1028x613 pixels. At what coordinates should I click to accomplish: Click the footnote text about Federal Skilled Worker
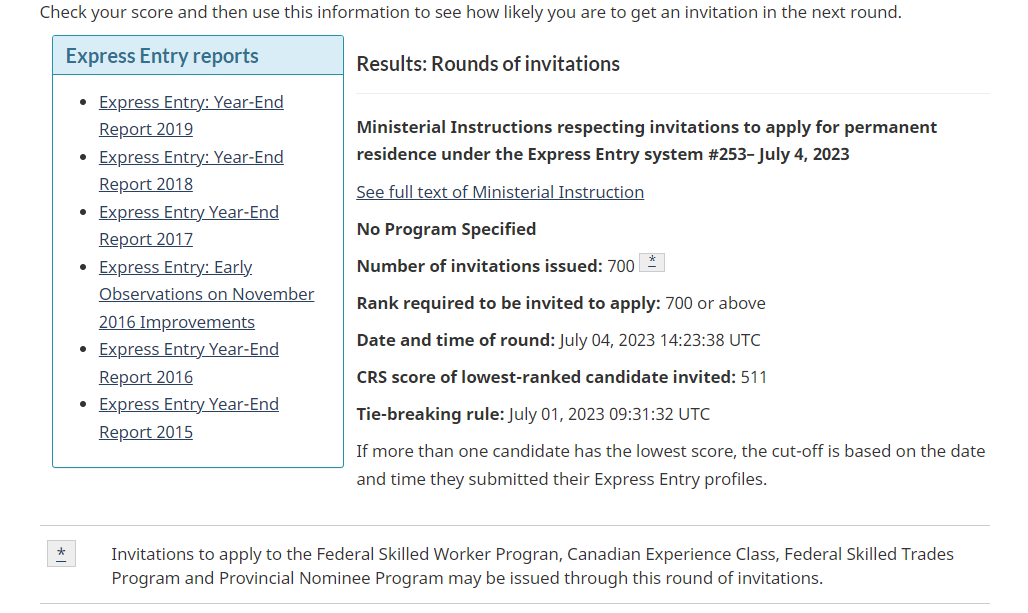[532, 566]
